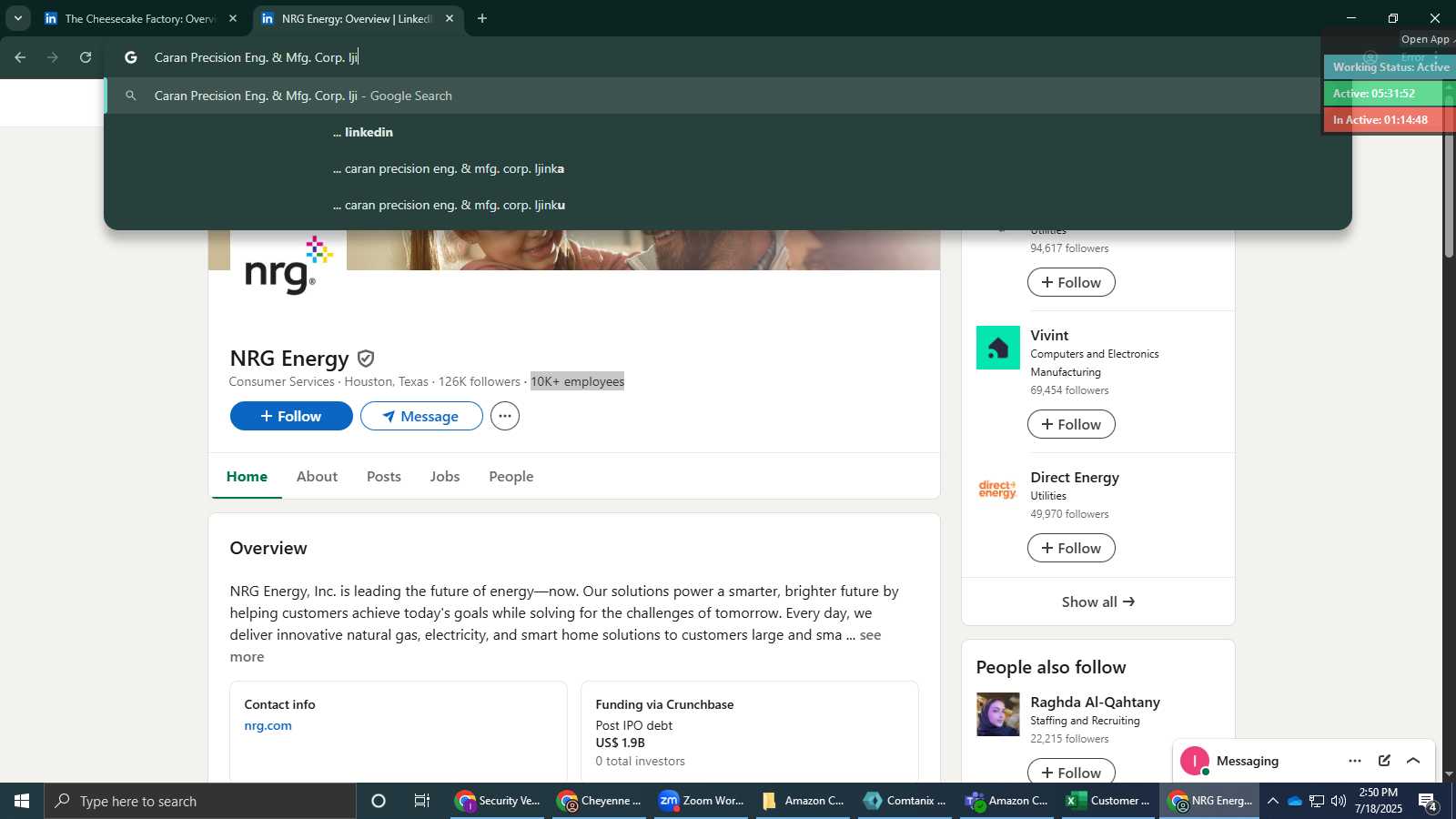Open the Comtanix taskbar app
The height and width of the screenshot is (819, 1456).
click(x=906, y=801)
